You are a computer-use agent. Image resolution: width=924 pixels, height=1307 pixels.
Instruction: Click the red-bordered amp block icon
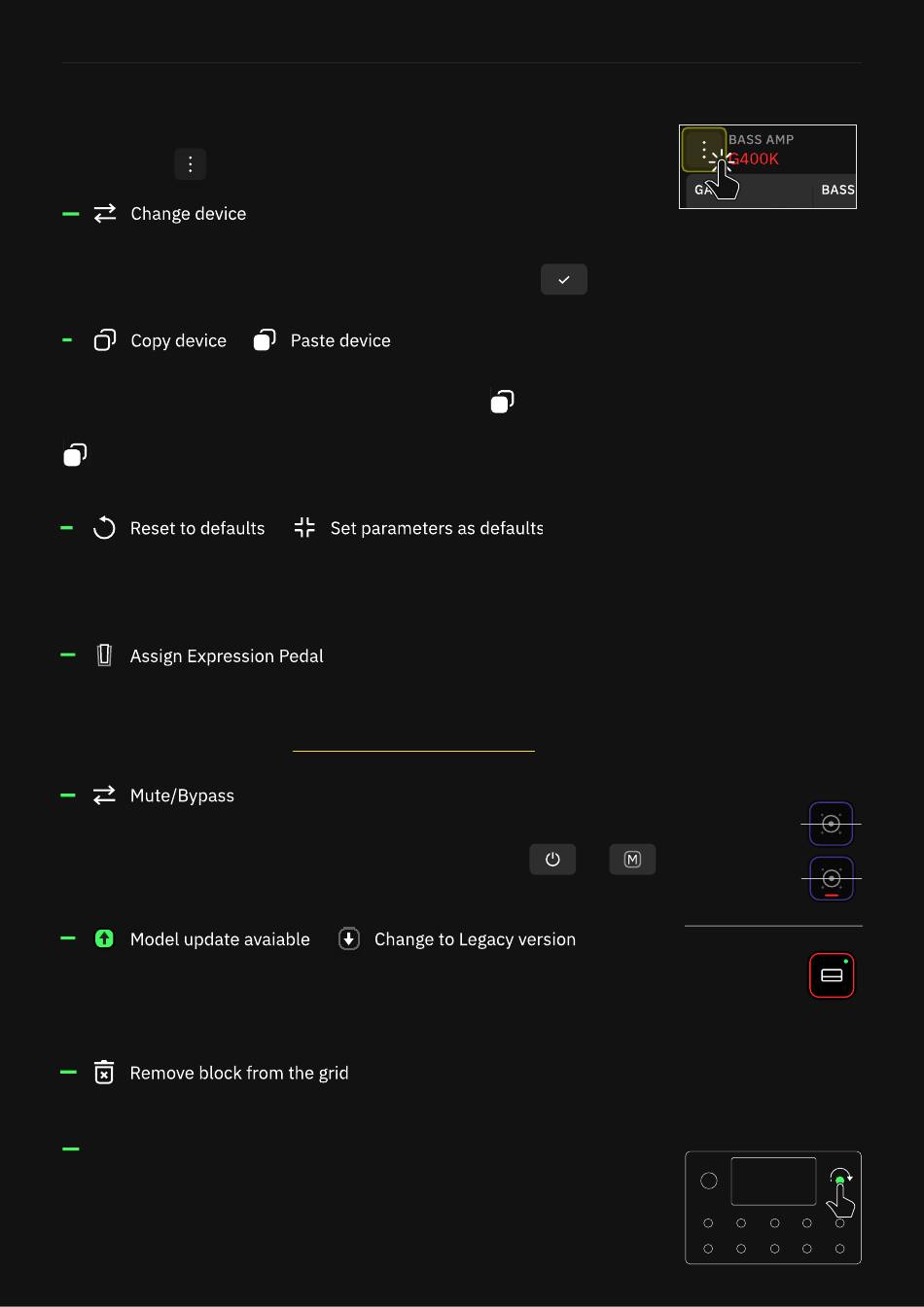[832, 975]
